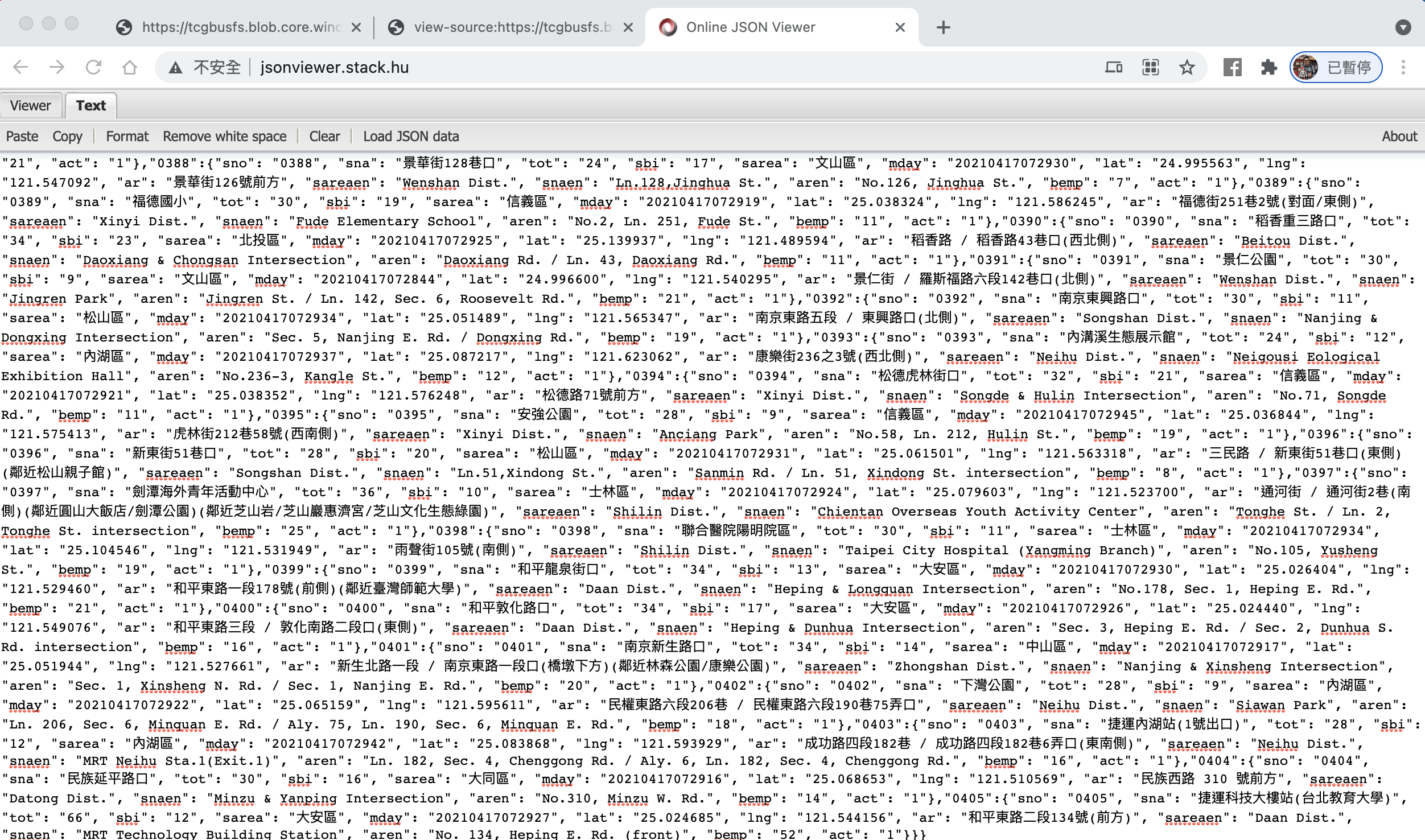Open the Facebook extension icon
This screenshot has height=840, width=1425.
[1232, 68]
